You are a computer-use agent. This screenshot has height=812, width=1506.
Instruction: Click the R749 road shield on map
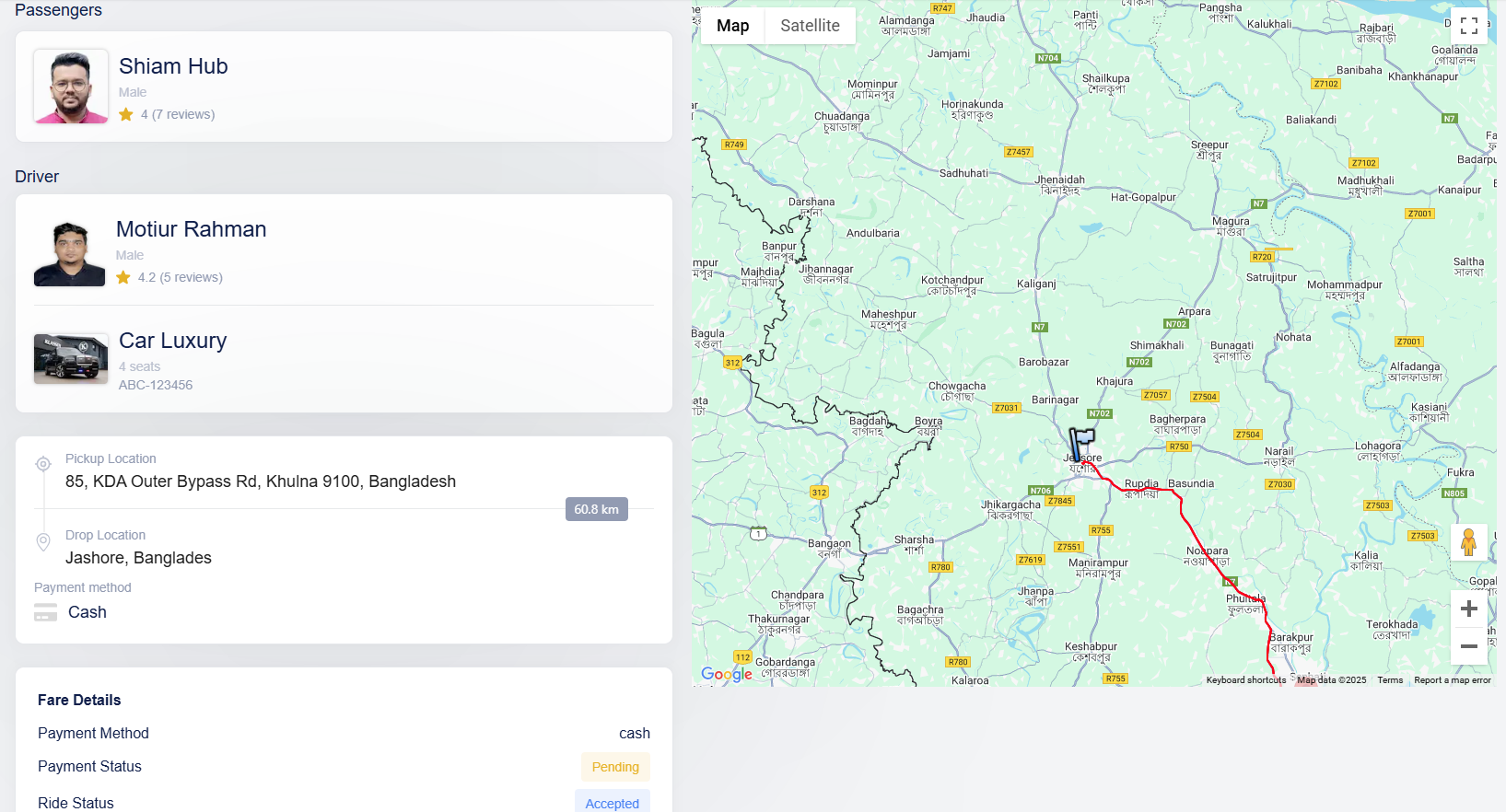point(734,145)
